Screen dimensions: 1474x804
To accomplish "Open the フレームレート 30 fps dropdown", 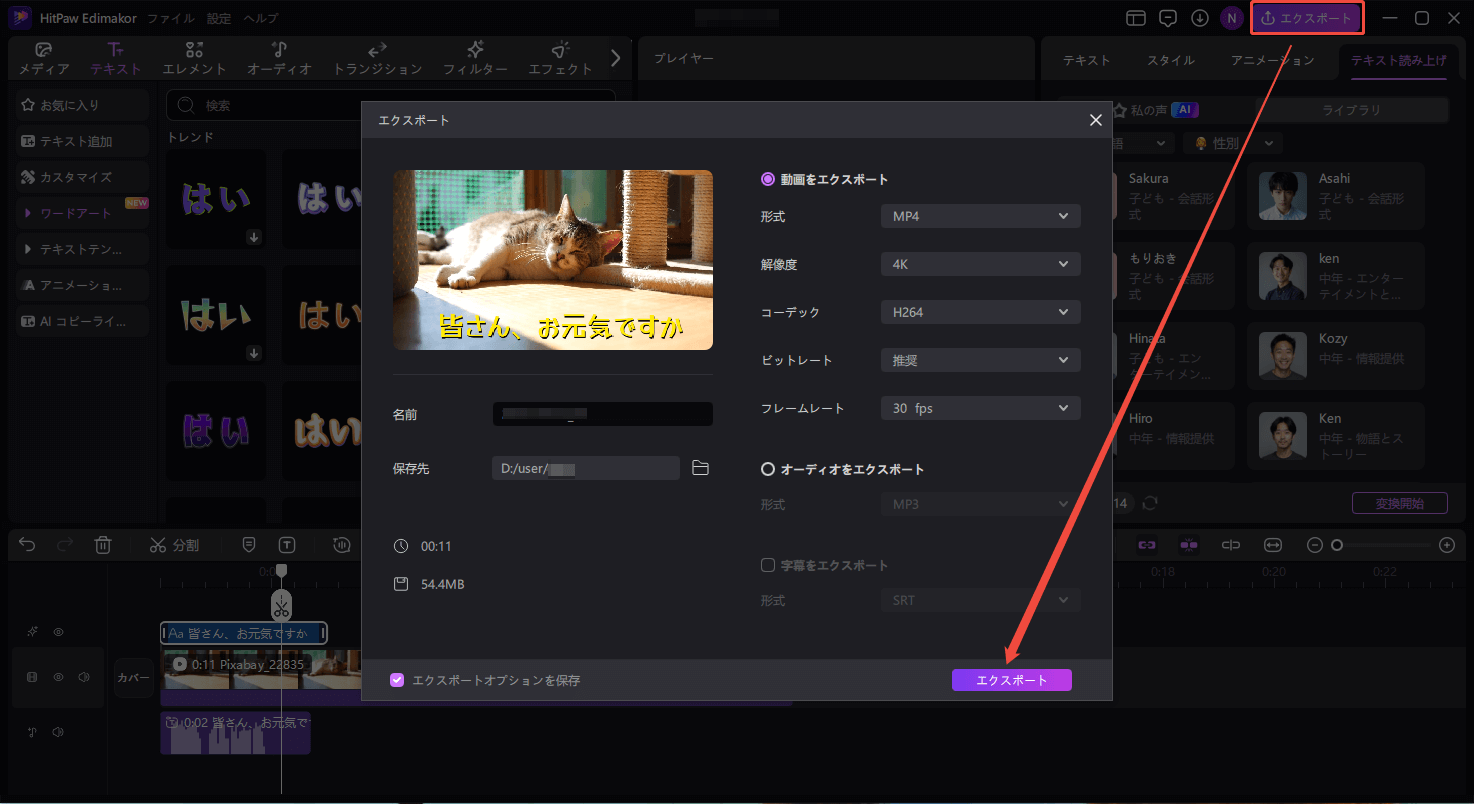I will click(980, 408).
